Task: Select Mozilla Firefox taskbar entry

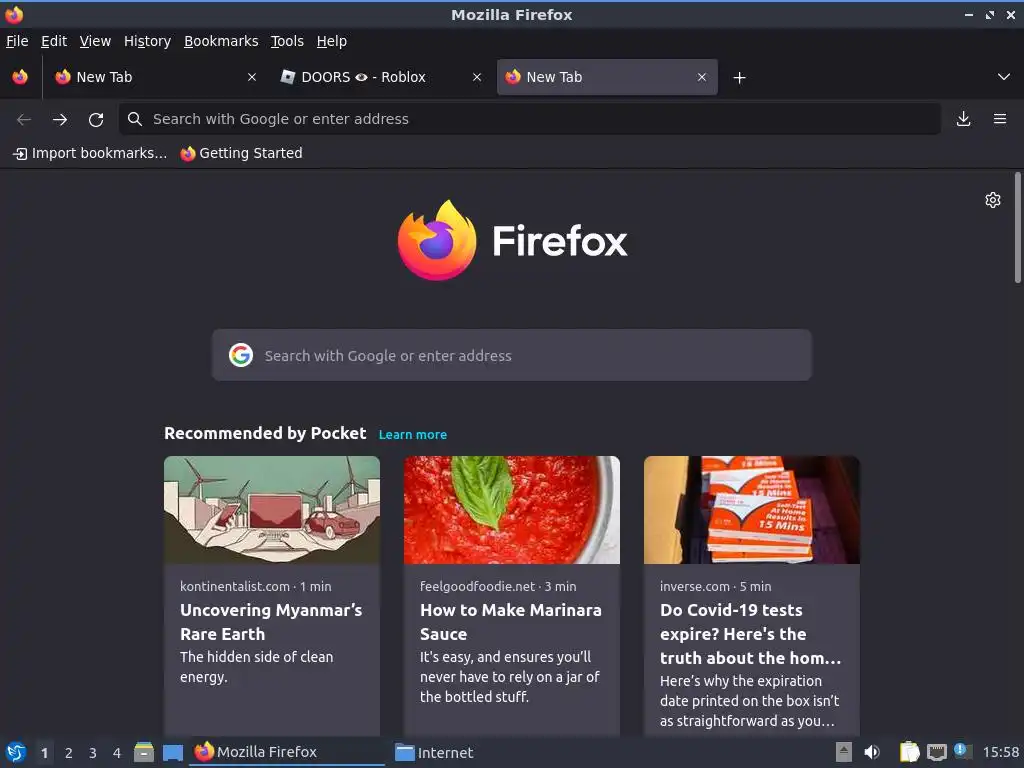Action: (x=287, y=752)
